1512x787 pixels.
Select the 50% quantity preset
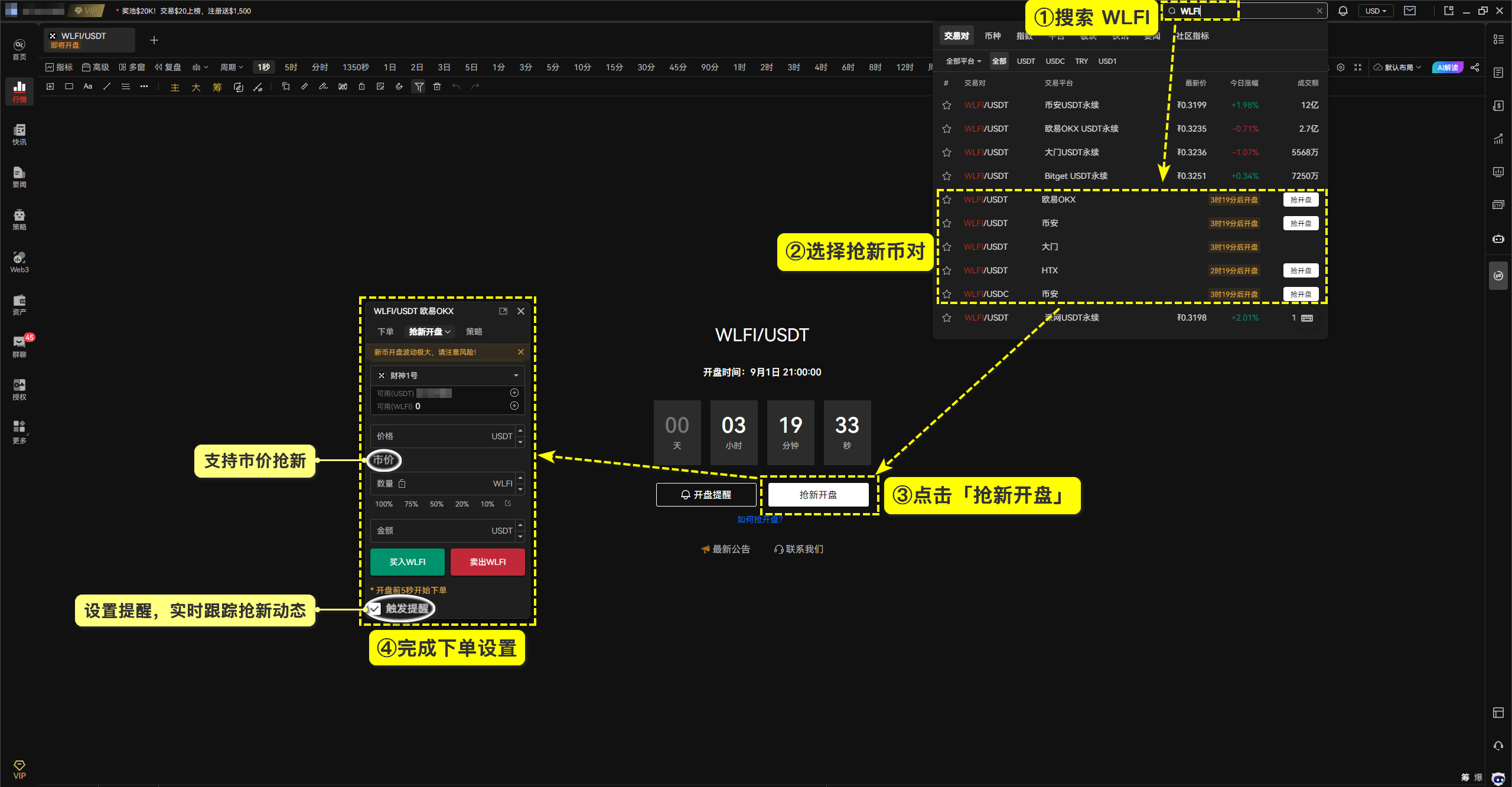tap(436, 504)
